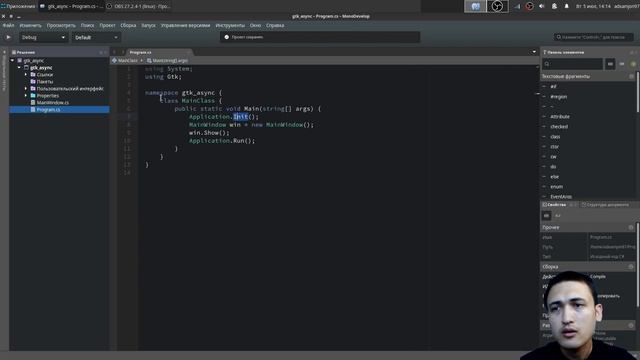Open the Сборка menu
Image resolution: width=640 pixels, height=360 pixels.
click(x=128, y=25)
